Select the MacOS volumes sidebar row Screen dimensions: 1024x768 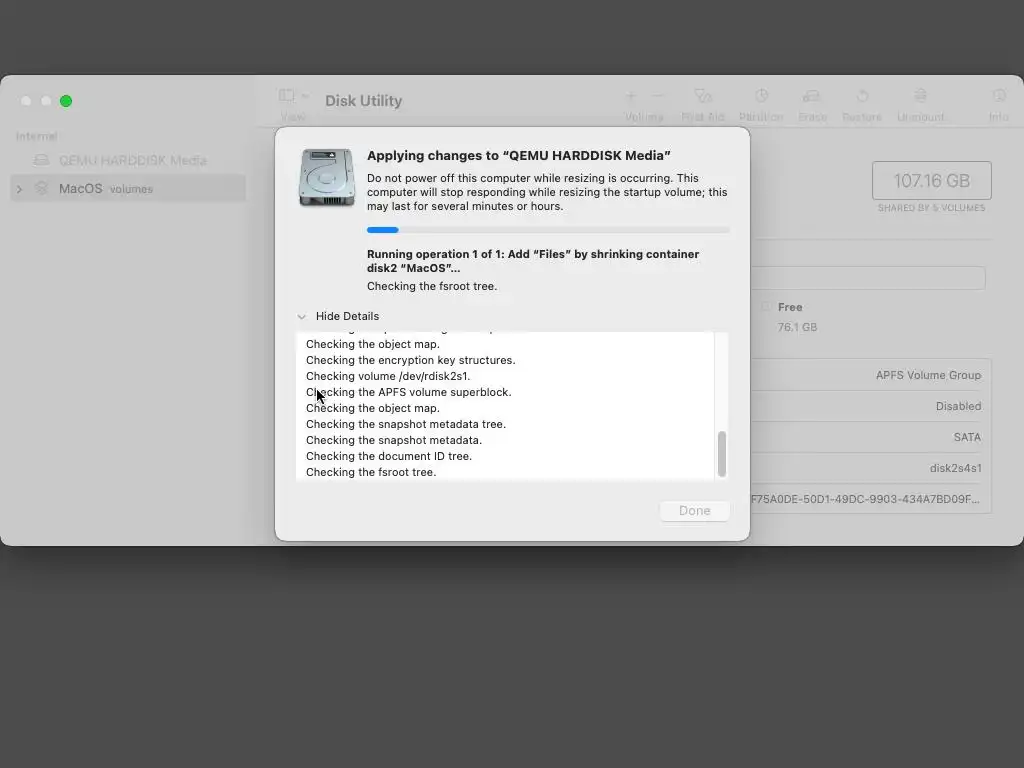(129, 188)
